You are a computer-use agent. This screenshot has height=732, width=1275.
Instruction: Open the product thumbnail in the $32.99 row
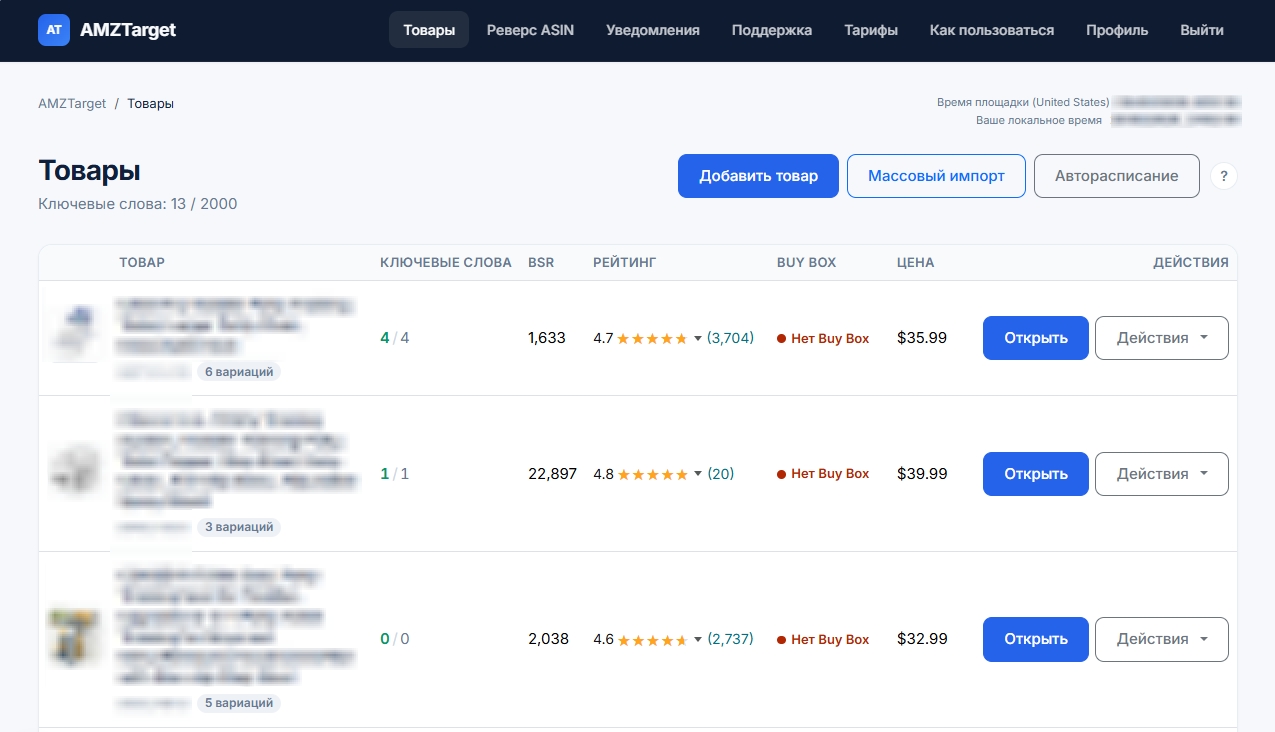pyautogui.click(x=75, y=639)
